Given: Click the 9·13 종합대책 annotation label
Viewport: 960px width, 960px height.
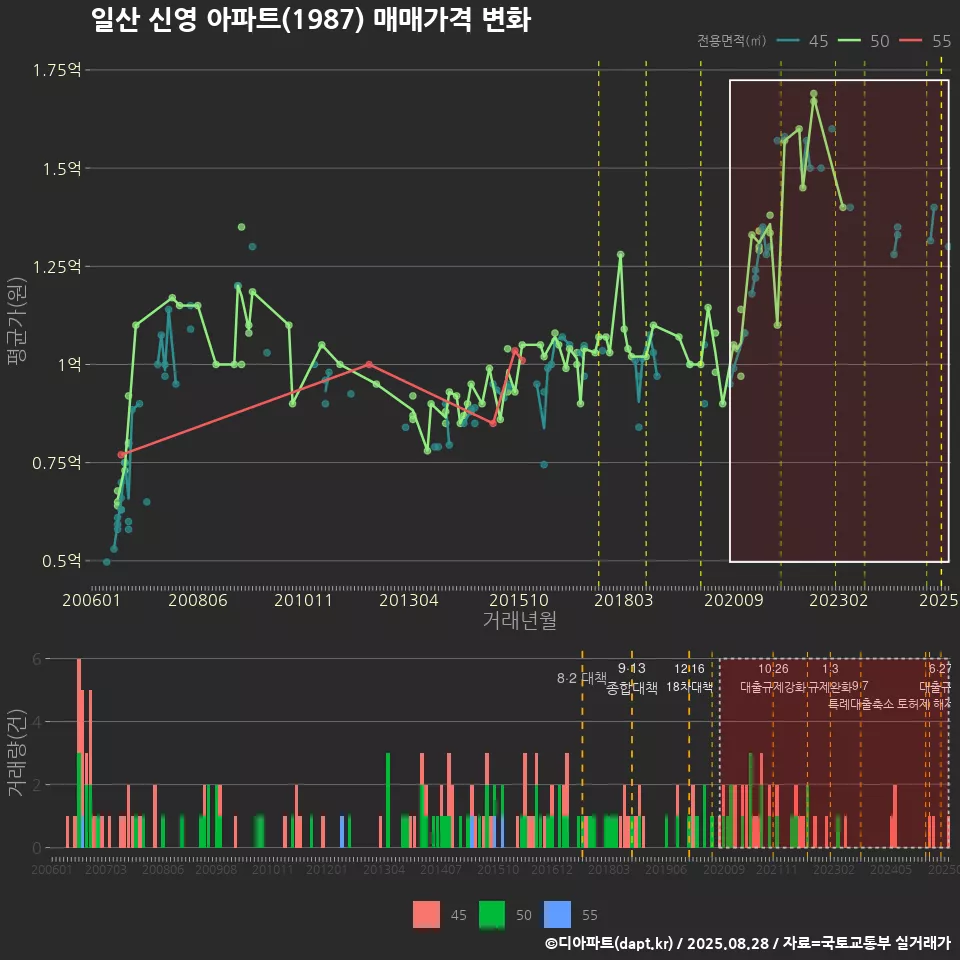Looking at the screenshot, I should pyautogui.click(x=632, y=678).
